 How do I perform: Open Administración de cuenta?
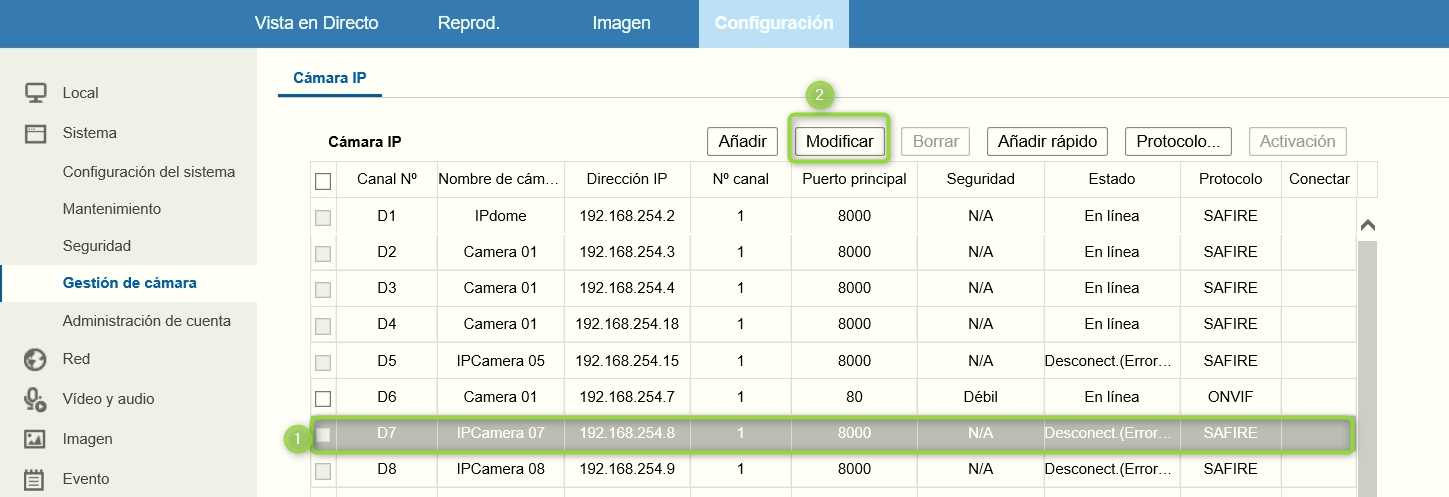[x=147, y=321]
